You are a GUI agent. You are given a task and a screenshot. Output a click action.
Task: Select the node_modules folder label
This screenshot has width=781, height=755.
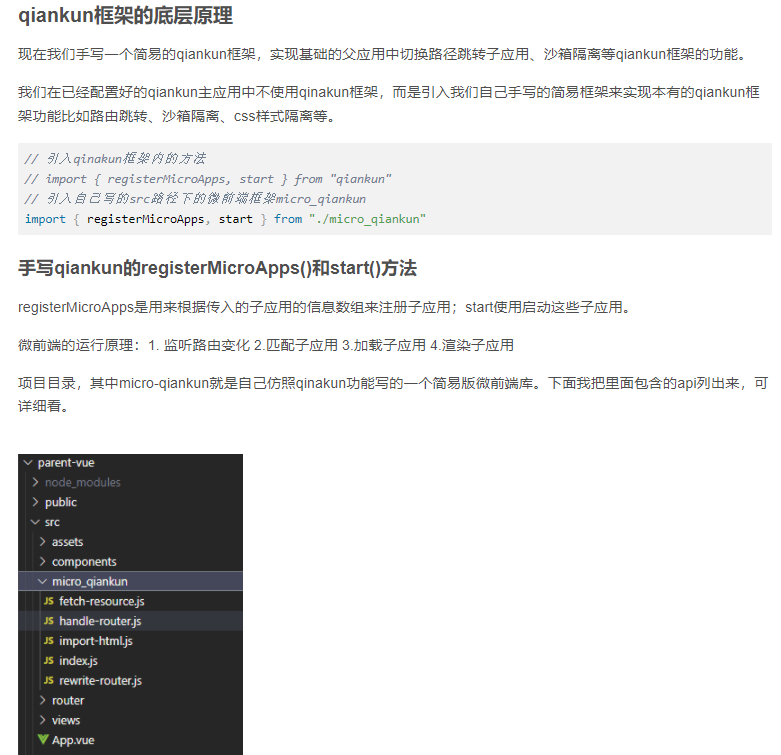(x=83, y=482)
